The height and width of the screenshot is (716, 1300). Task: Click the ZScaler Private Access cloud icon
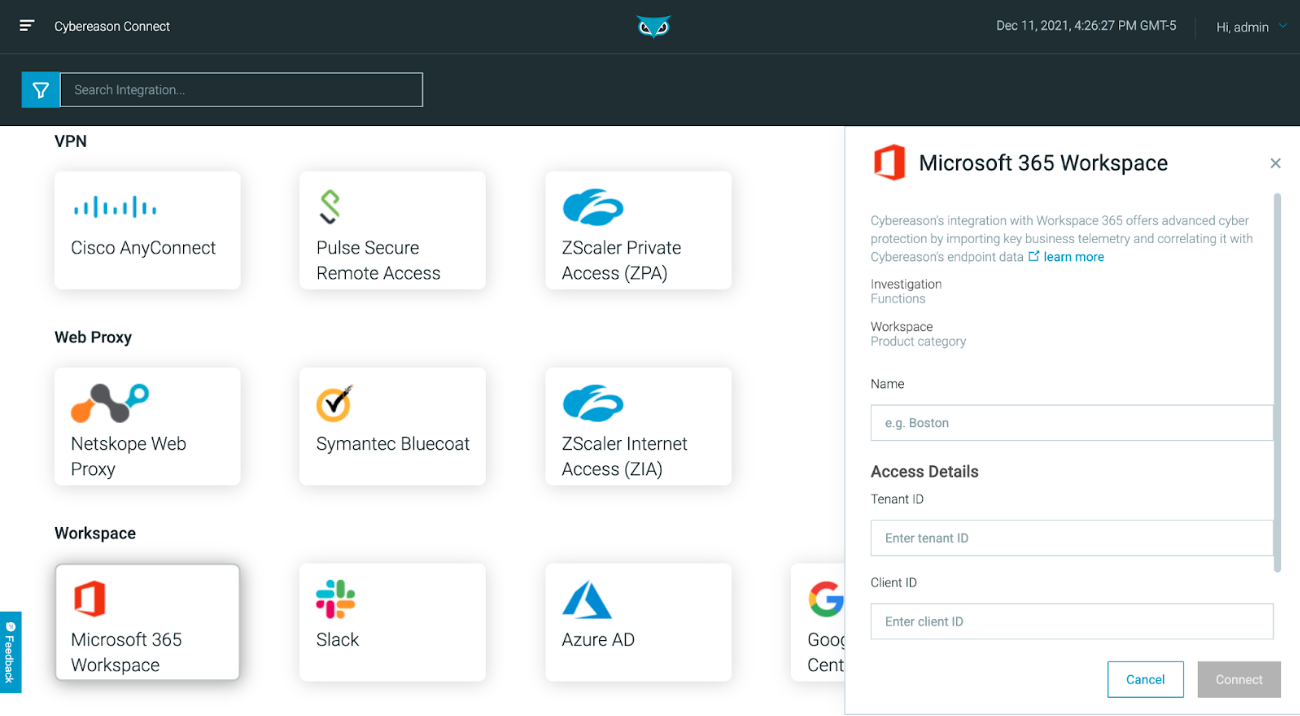pos(593,207)
